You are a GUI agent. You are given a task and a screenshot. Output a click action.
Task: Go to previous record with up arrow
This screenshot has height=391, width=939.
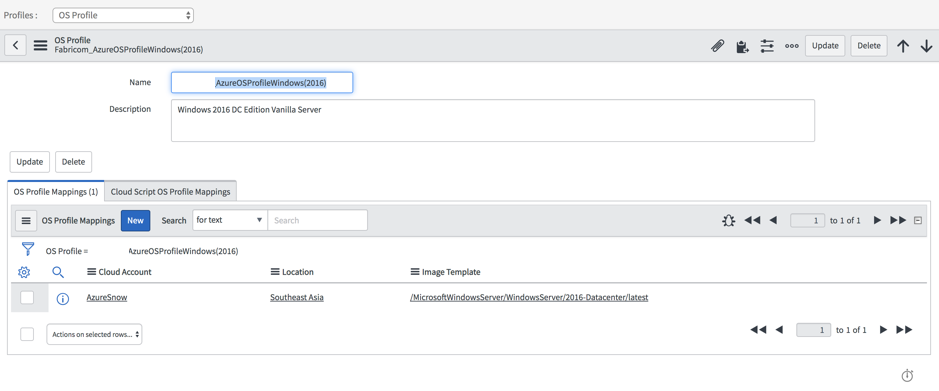pos(903,46)
